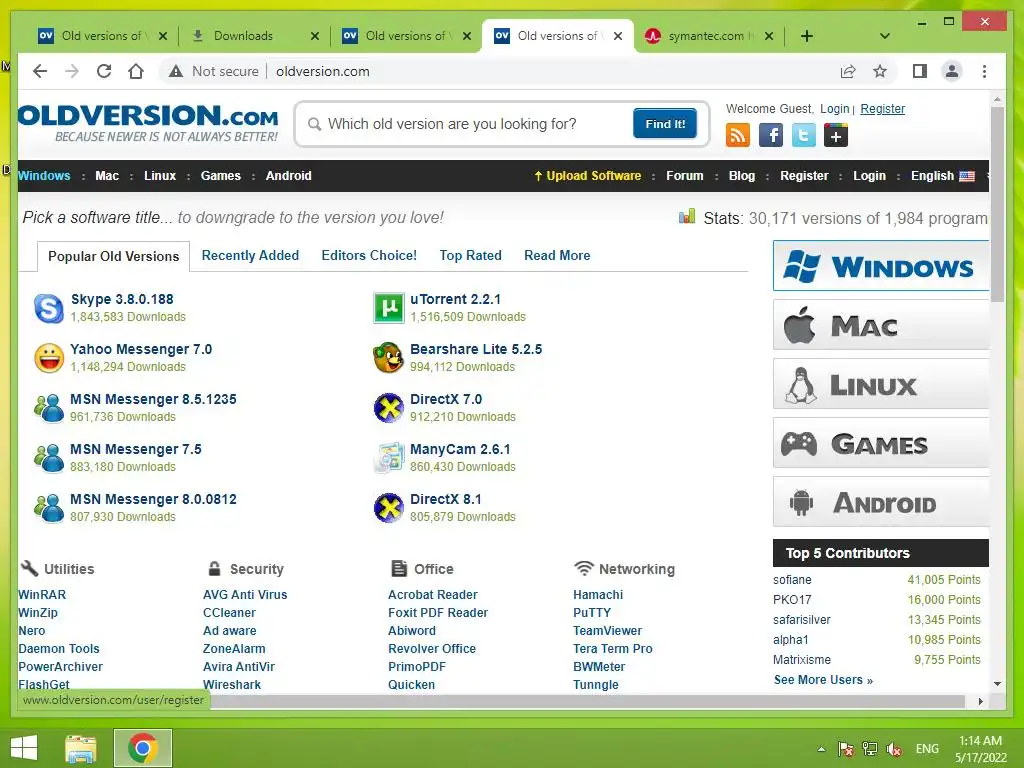Click the DirectX 8.1 icon
Image resolution: width=1024 pixels, height=768 pixels.
click(x=389, y=508)
